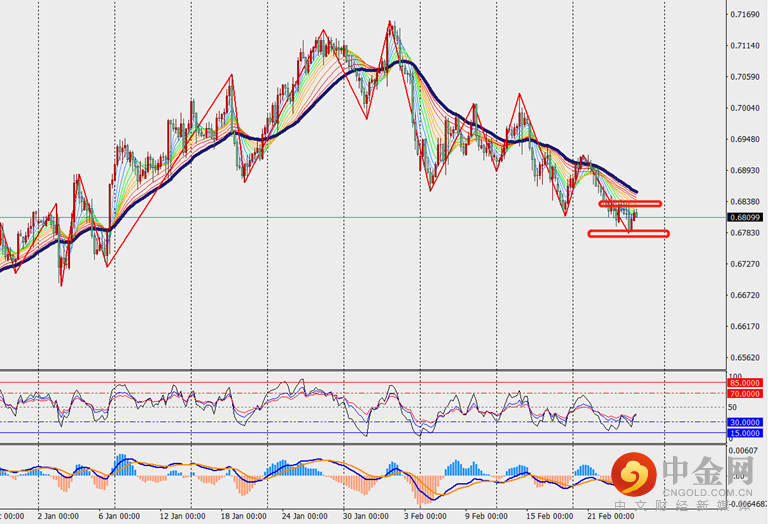
Task: Click the blue 30.0000 level label
Action: [x=747, y=422]
